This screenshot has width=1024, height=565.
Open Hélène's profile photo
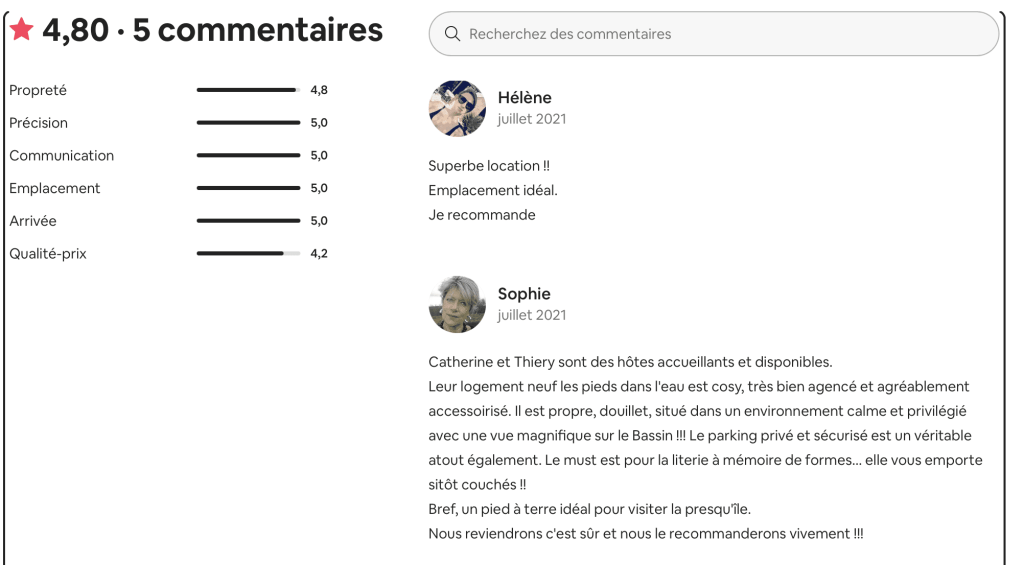pos(457,108)
